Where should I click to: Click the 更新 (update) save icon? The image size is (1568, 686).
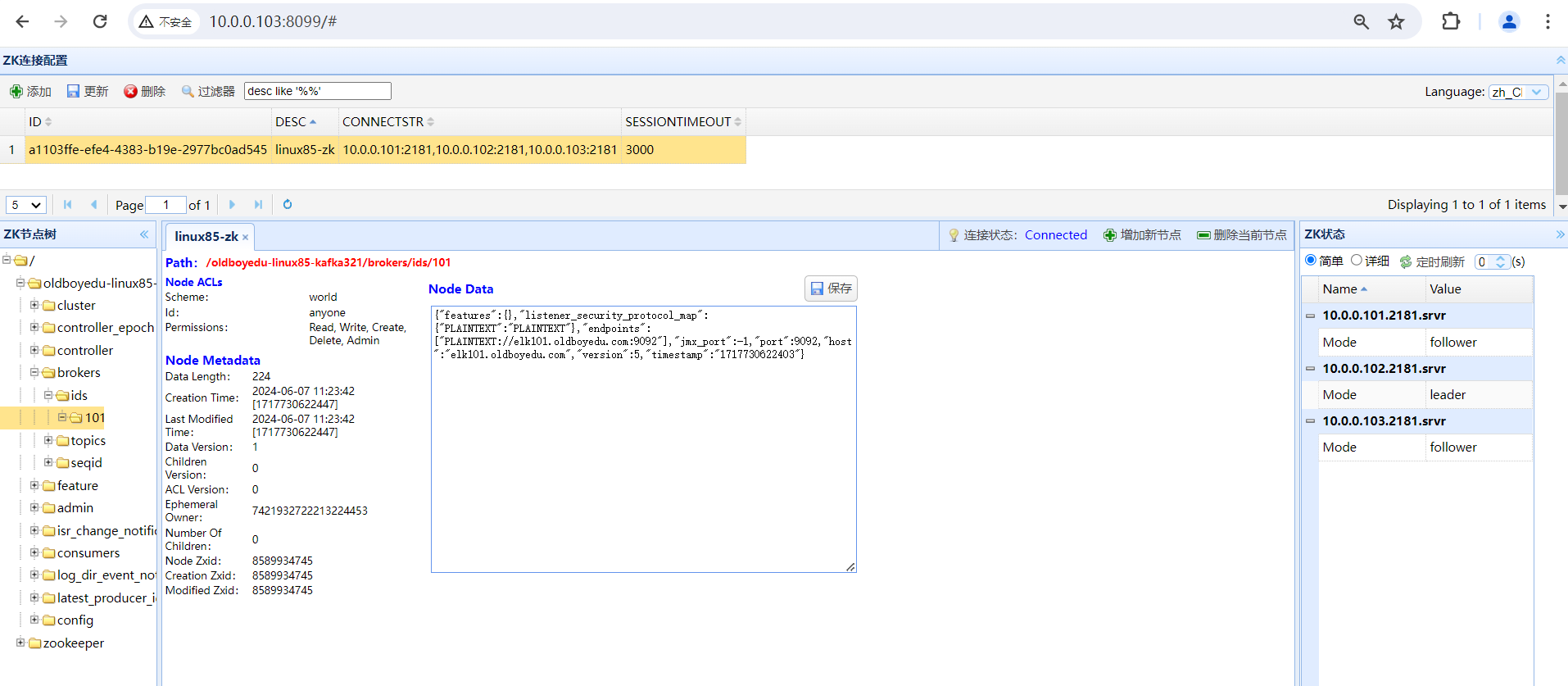point(74,91)
